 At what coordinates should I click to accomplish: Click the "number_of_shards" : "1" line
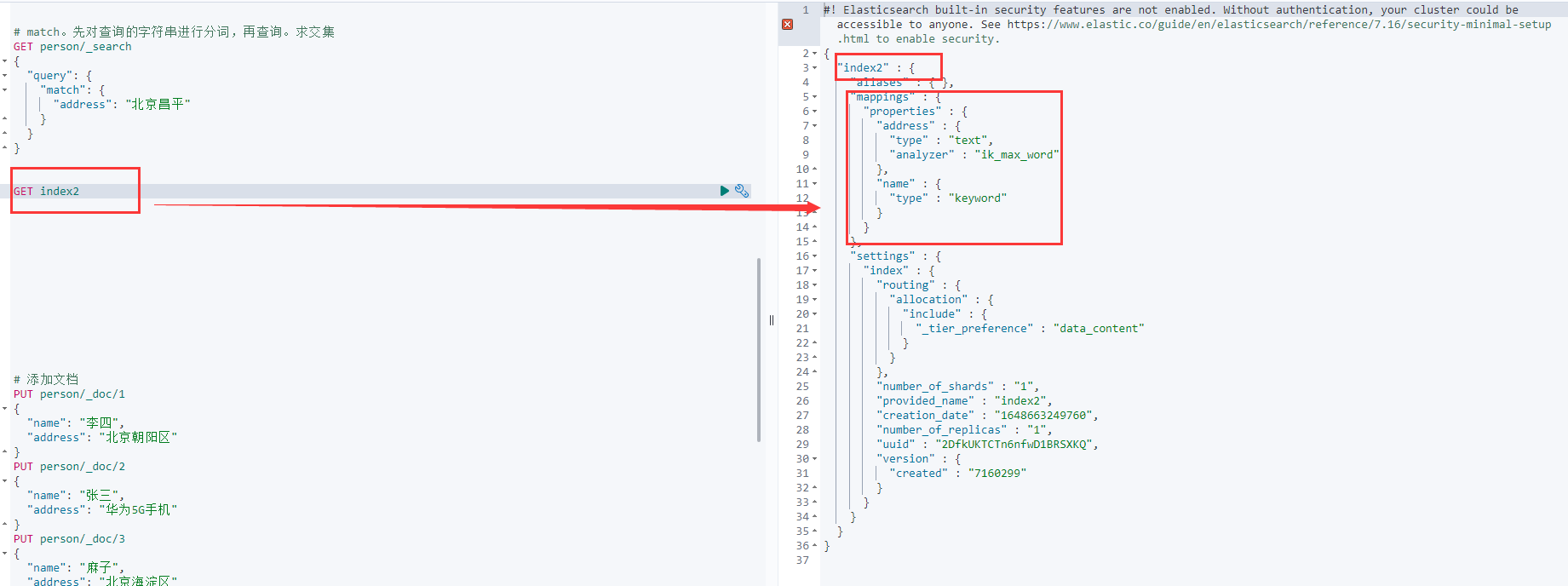click(957, 386)
